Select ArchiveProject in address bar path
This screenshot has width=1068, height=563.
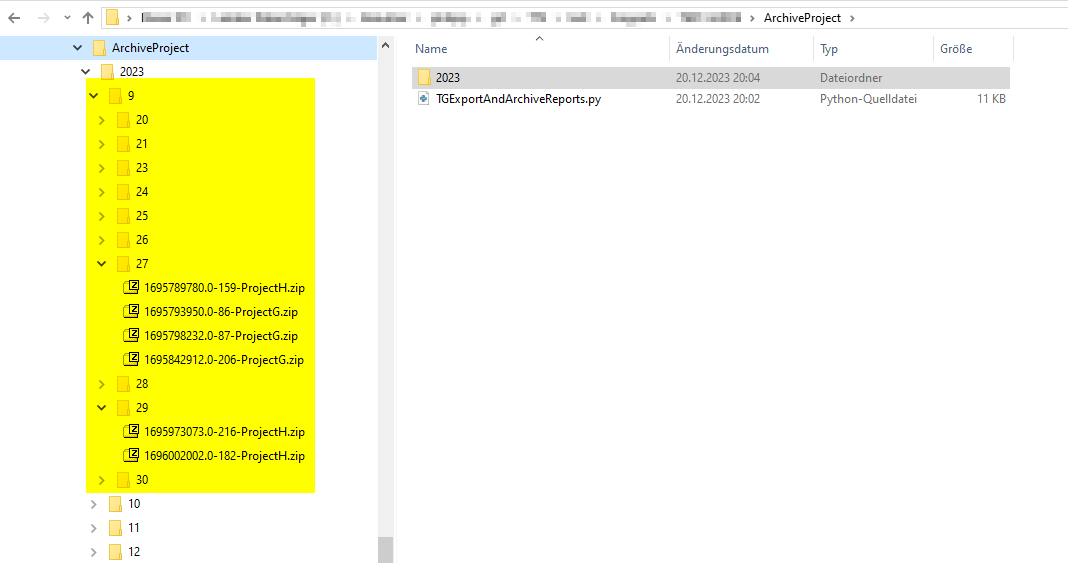(802, 18)
